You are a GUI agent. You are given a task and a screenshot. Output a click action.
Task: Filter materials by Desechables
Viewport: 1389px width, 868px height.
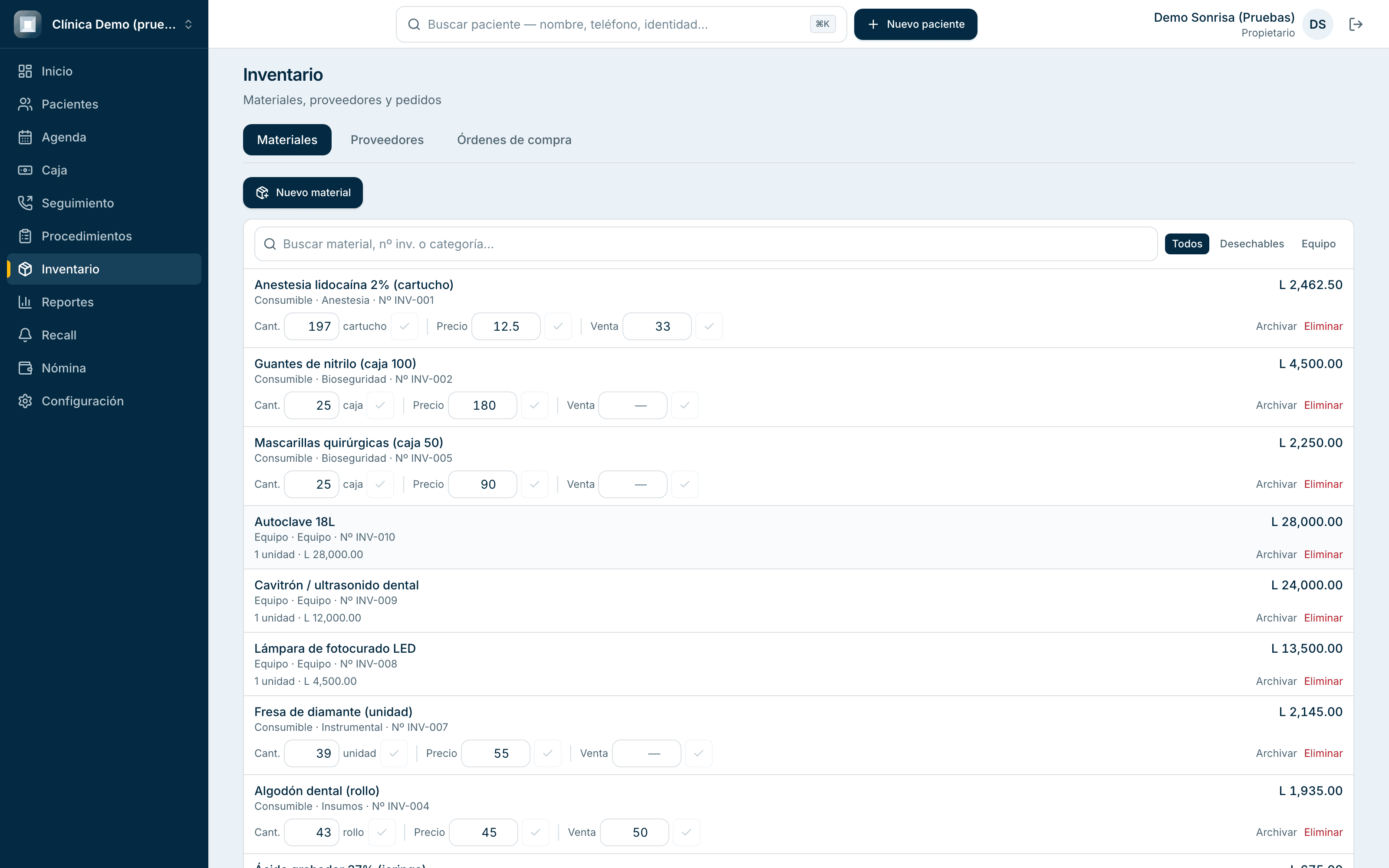coord(1251,244)
